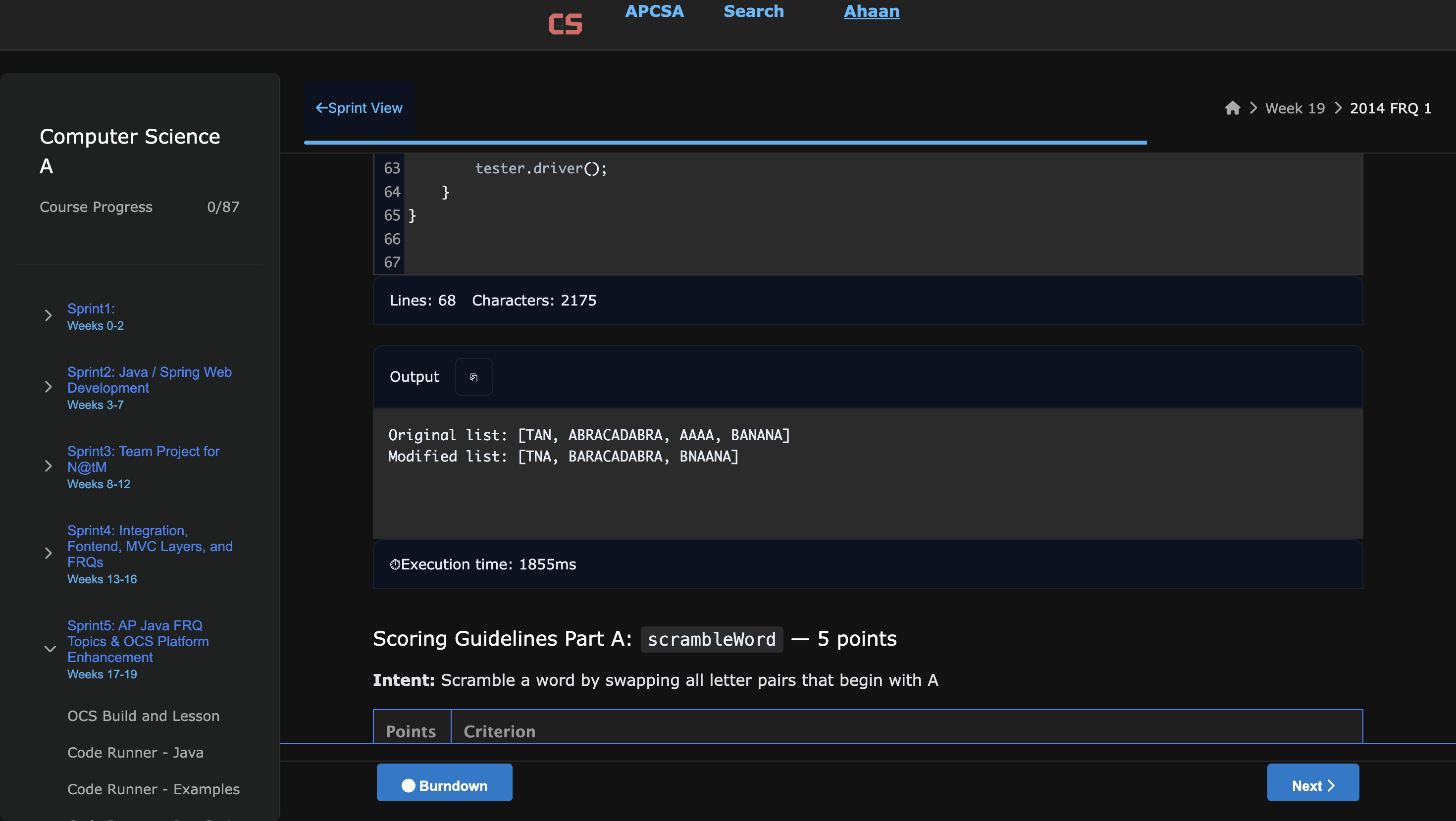Image resolution: width=1456 pixels, height=821 pixels.
Task: Expand Sprint2 Java Spring Web Development
Action: coord(48,387)
